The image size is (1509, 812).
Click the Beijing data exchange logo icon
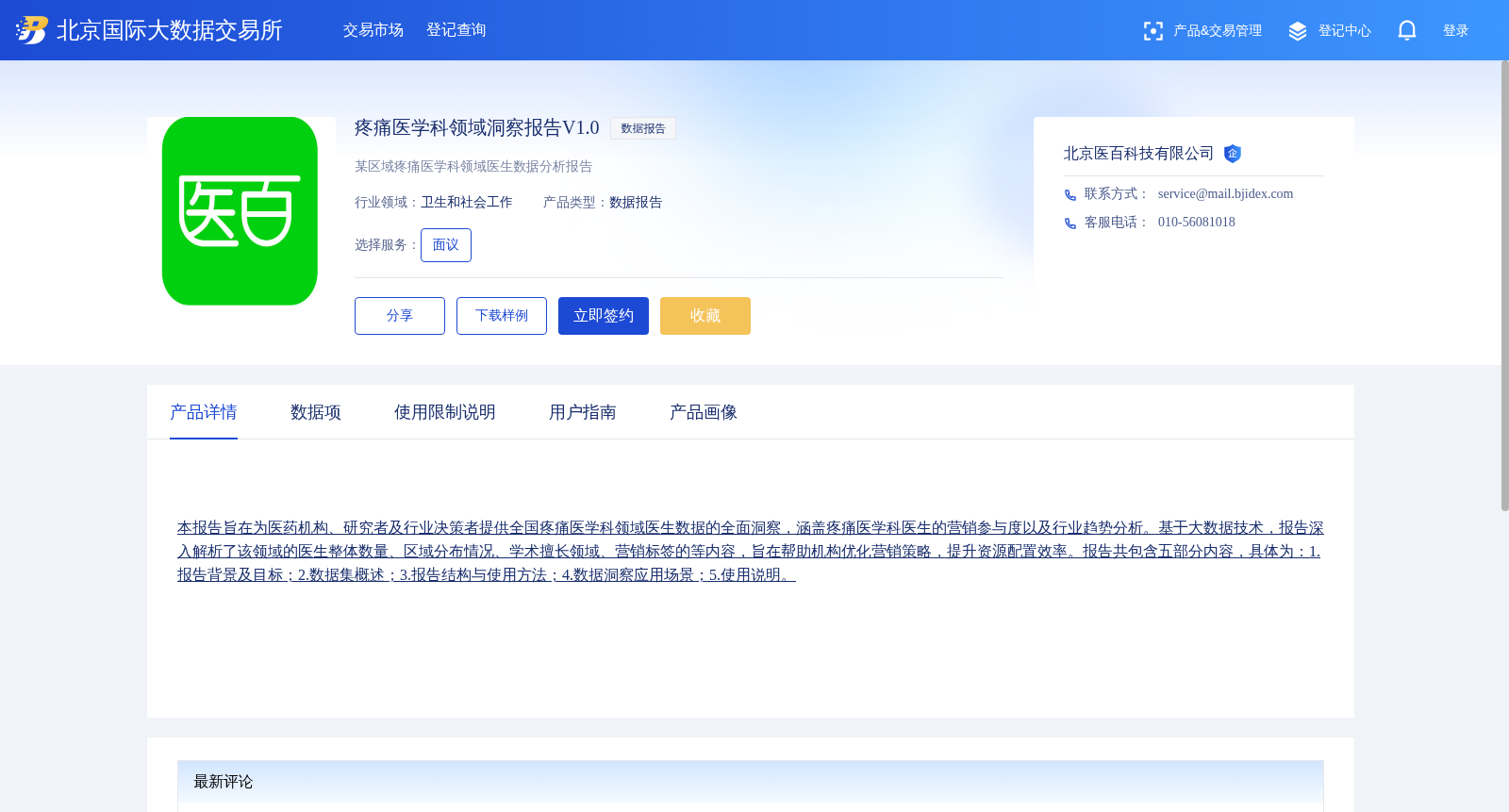pyautogui.click(x=31, y=30)
